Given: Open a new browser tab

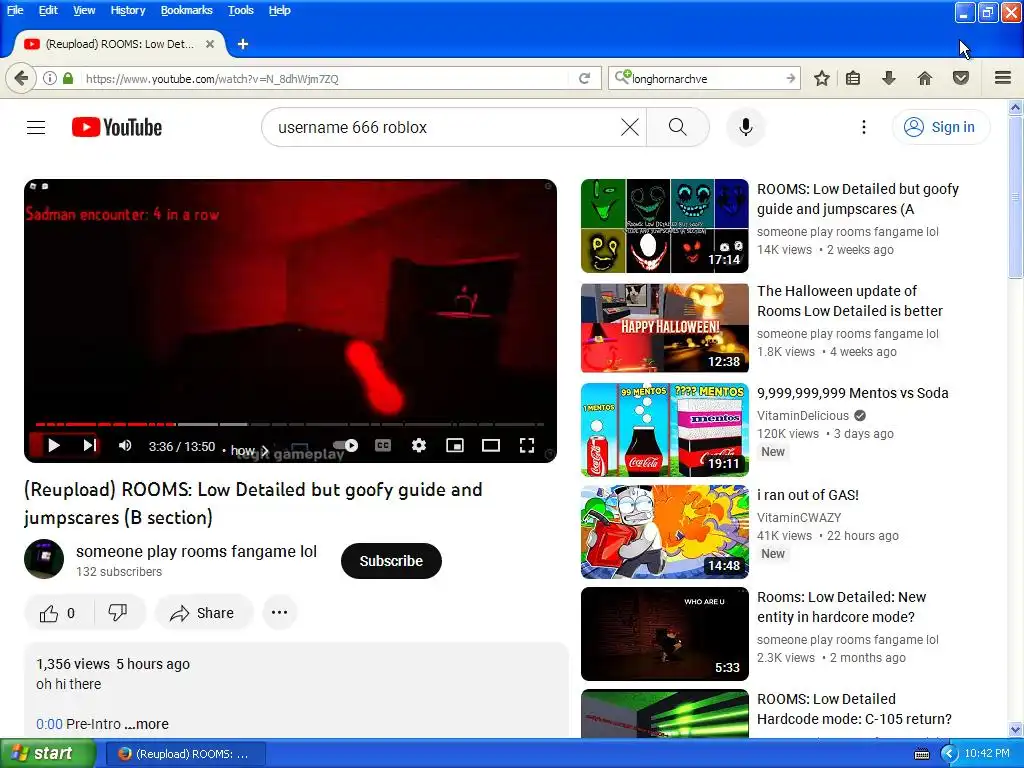Looking at the screenshot, I should (x=243, y=44).
